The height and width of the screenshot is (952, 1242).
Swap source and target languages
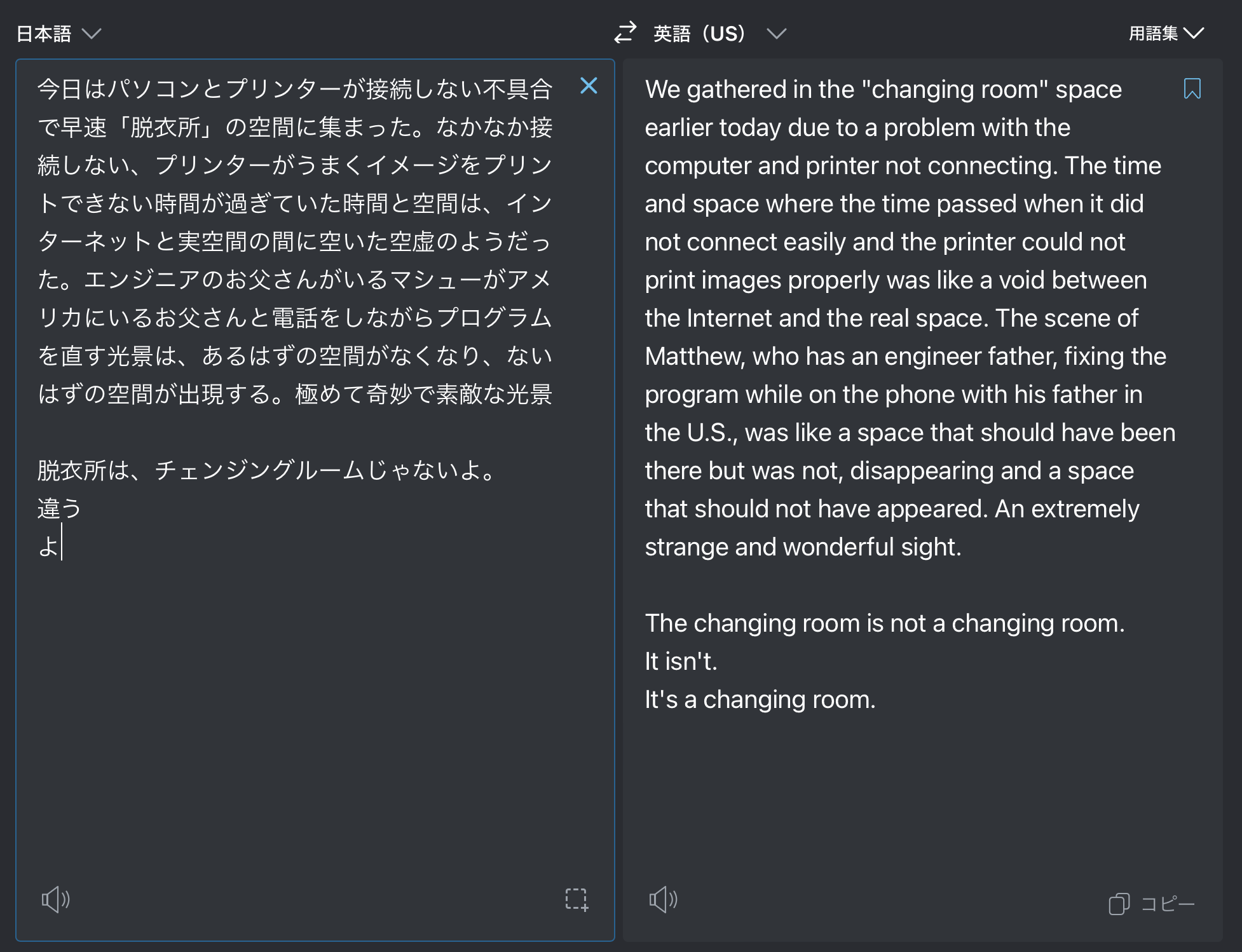pos(625,32)
